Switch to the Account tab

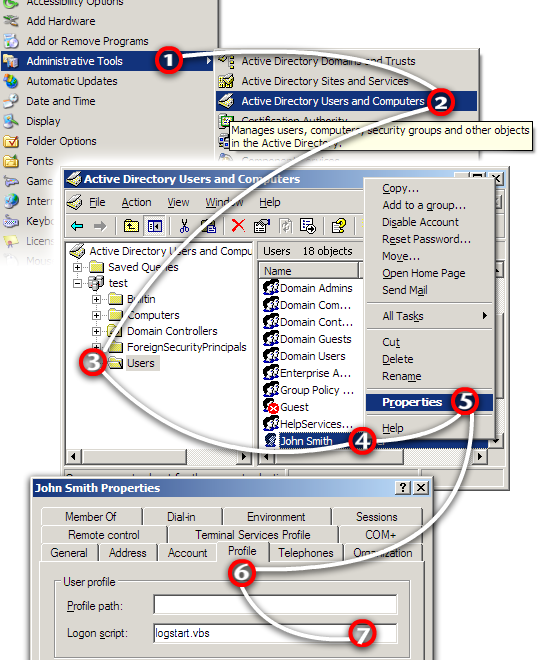[x=187, y=553]
